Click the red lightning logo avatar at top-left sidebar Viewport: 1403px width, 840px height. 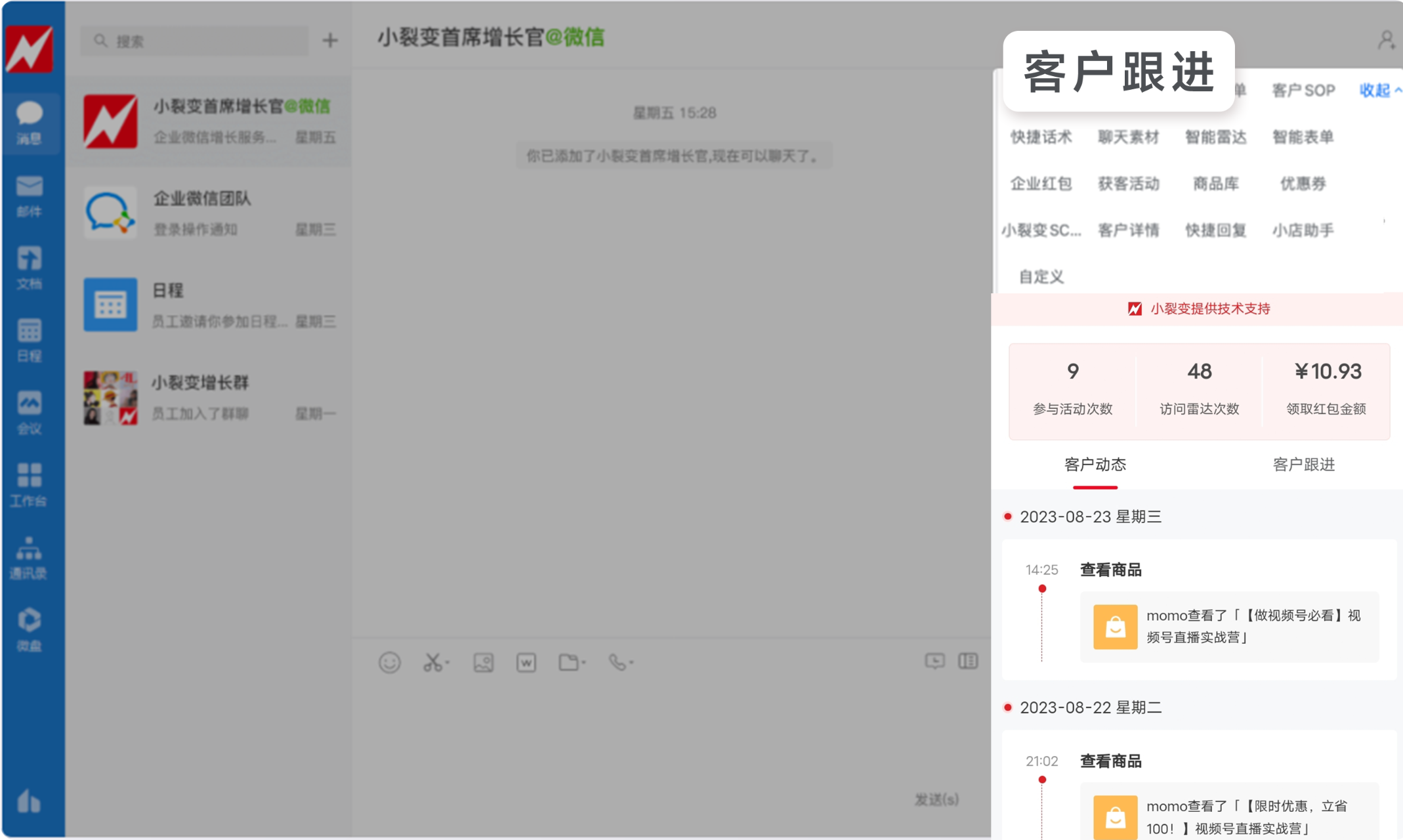30,49
